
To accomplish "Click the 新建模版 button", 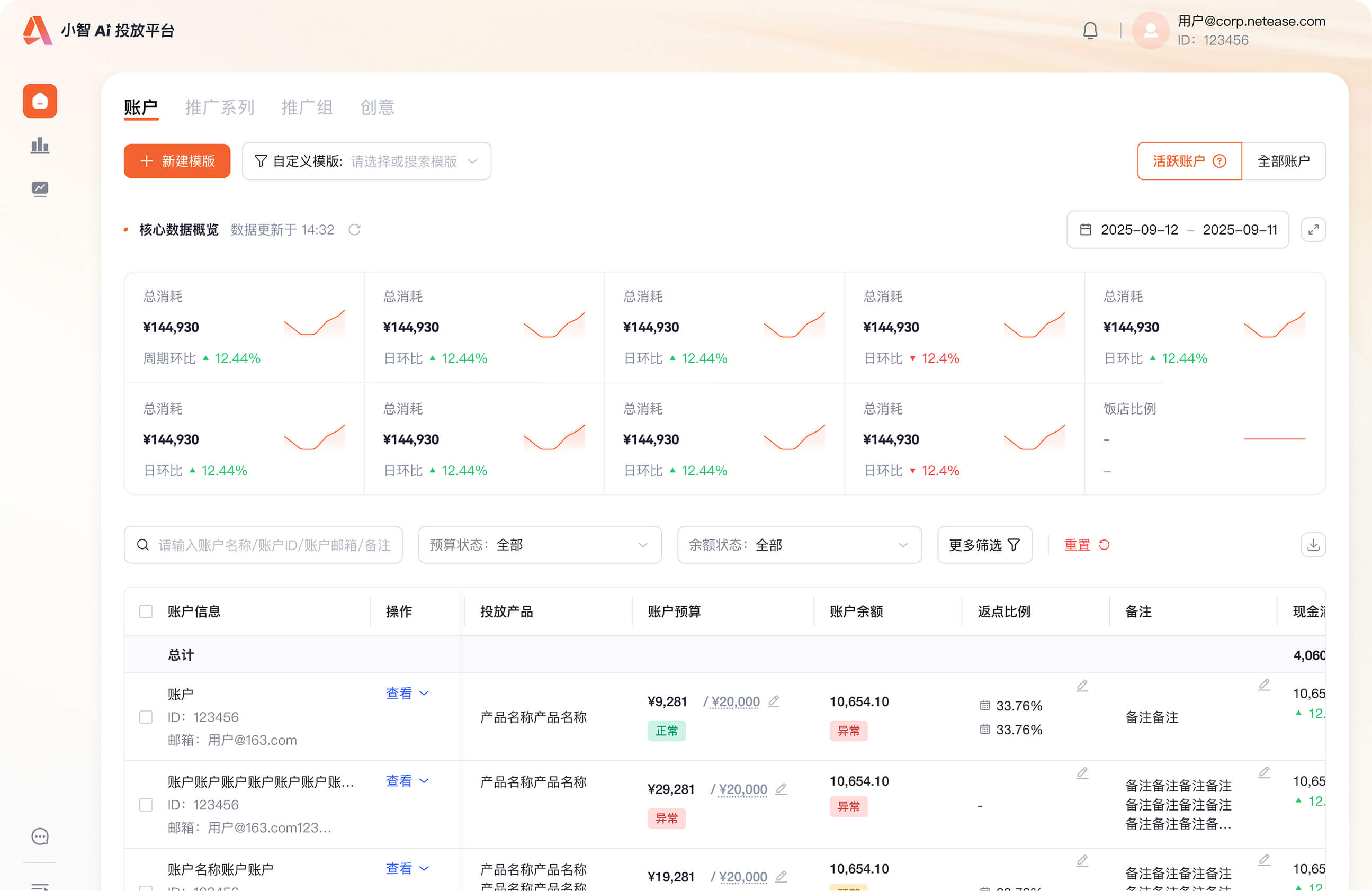I will click(177, 161).
